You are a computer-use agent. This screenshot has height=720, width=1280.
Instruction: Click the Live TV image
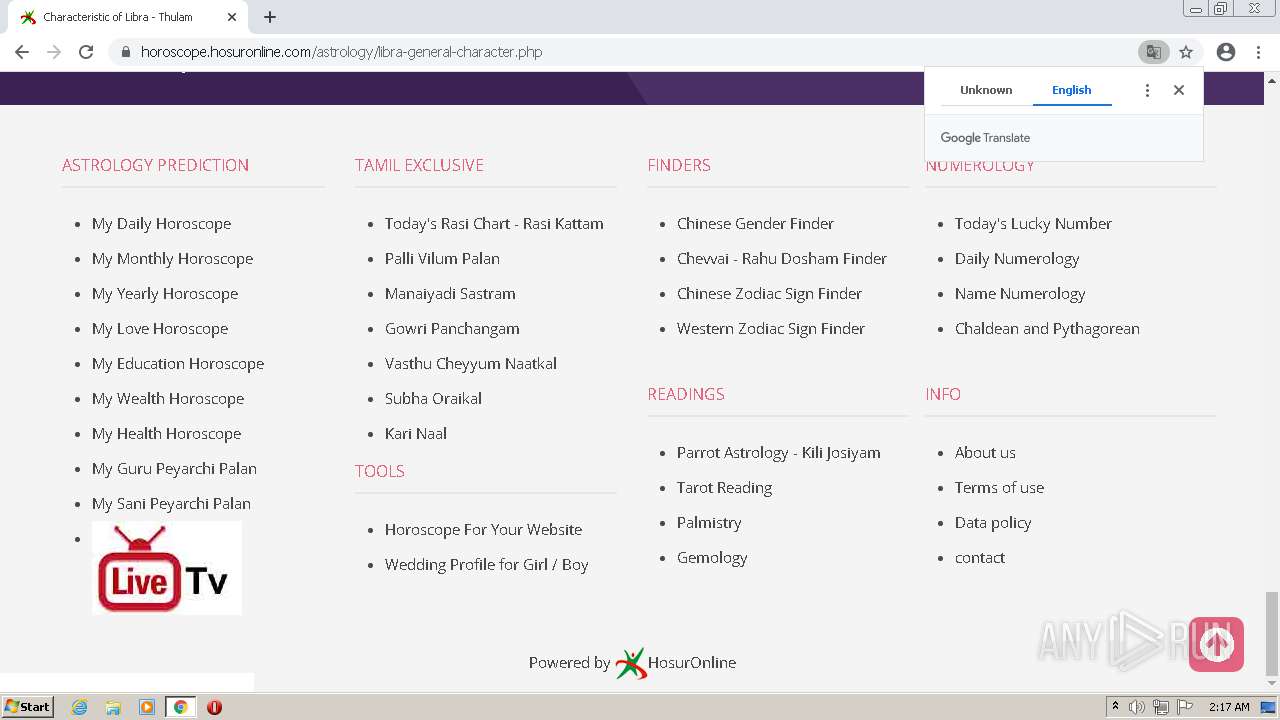pyautogui.click(x=167, y=567)
